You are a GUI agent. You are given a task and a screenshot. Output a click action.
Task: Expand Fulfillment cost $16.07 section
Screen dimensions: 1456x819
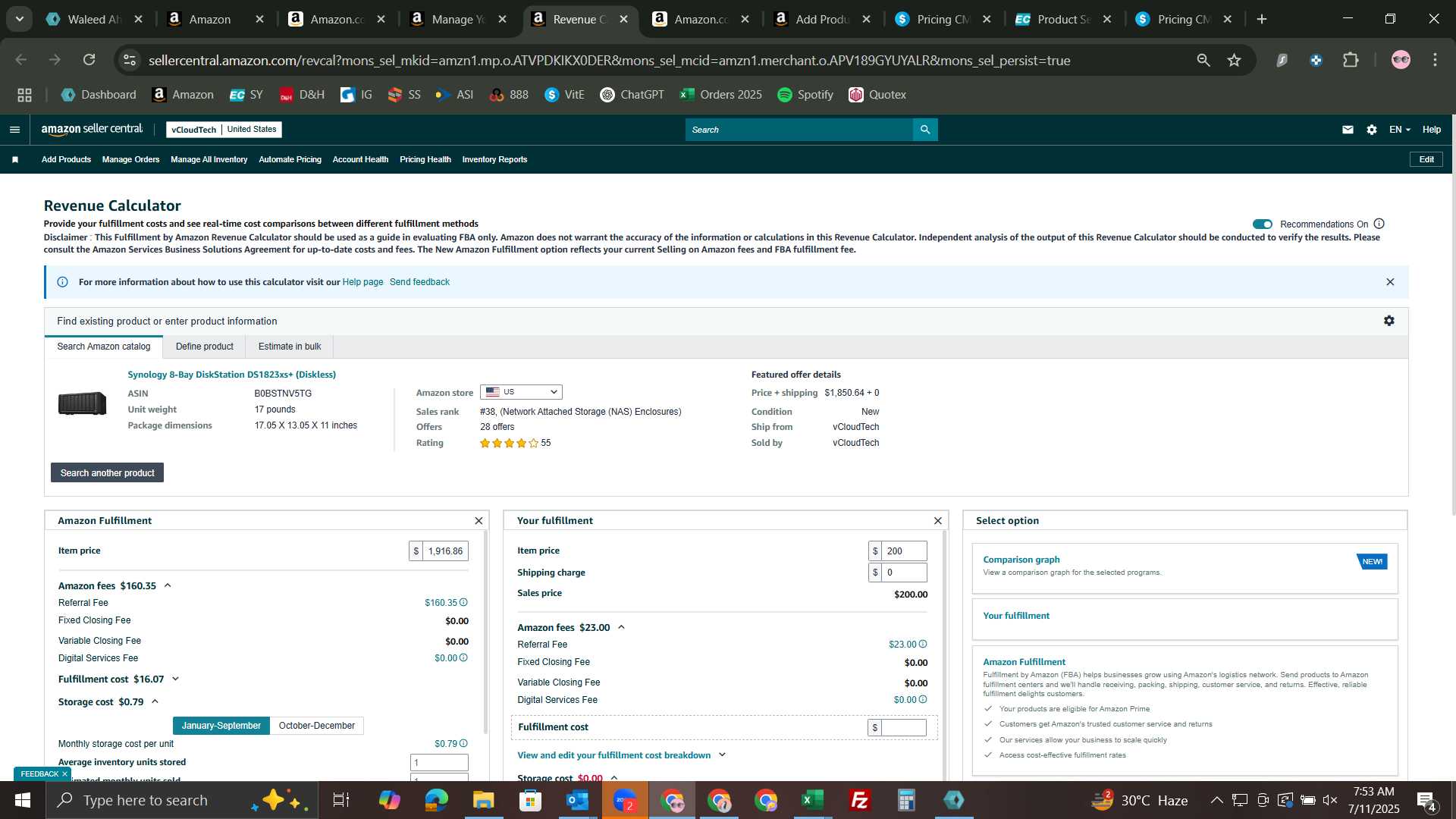pyautogui.click(x=175, y=679)
